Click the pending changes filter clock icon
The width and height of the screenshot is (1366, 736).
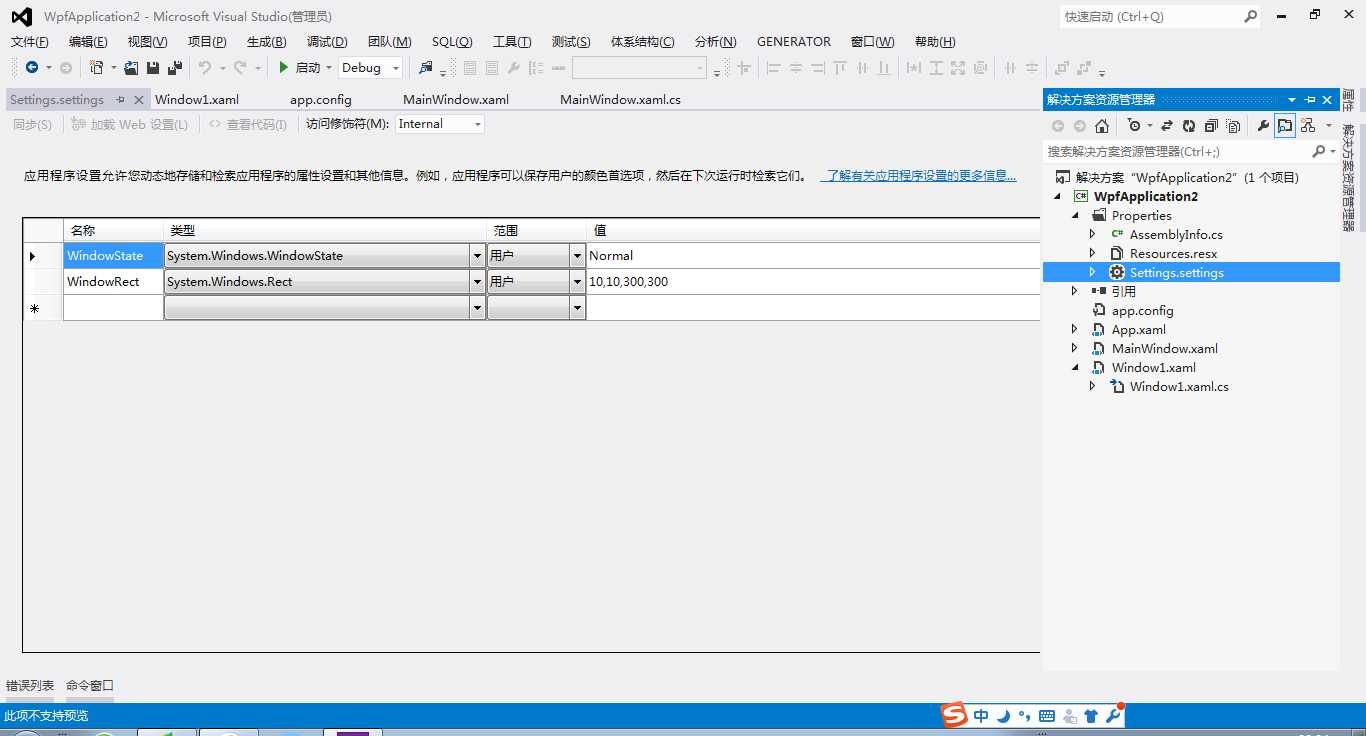pos(1133,126)
